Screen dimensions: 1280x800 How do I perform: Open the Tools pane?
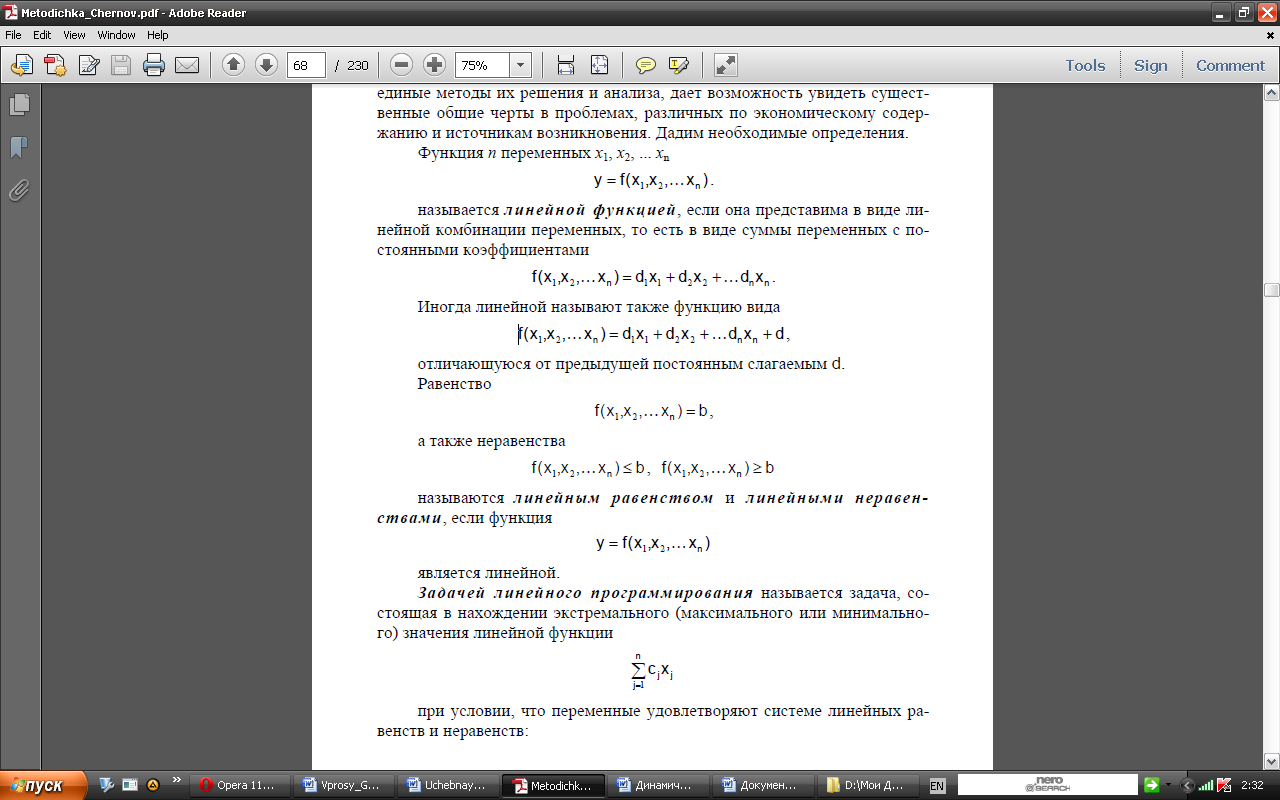coord(1085,65)
